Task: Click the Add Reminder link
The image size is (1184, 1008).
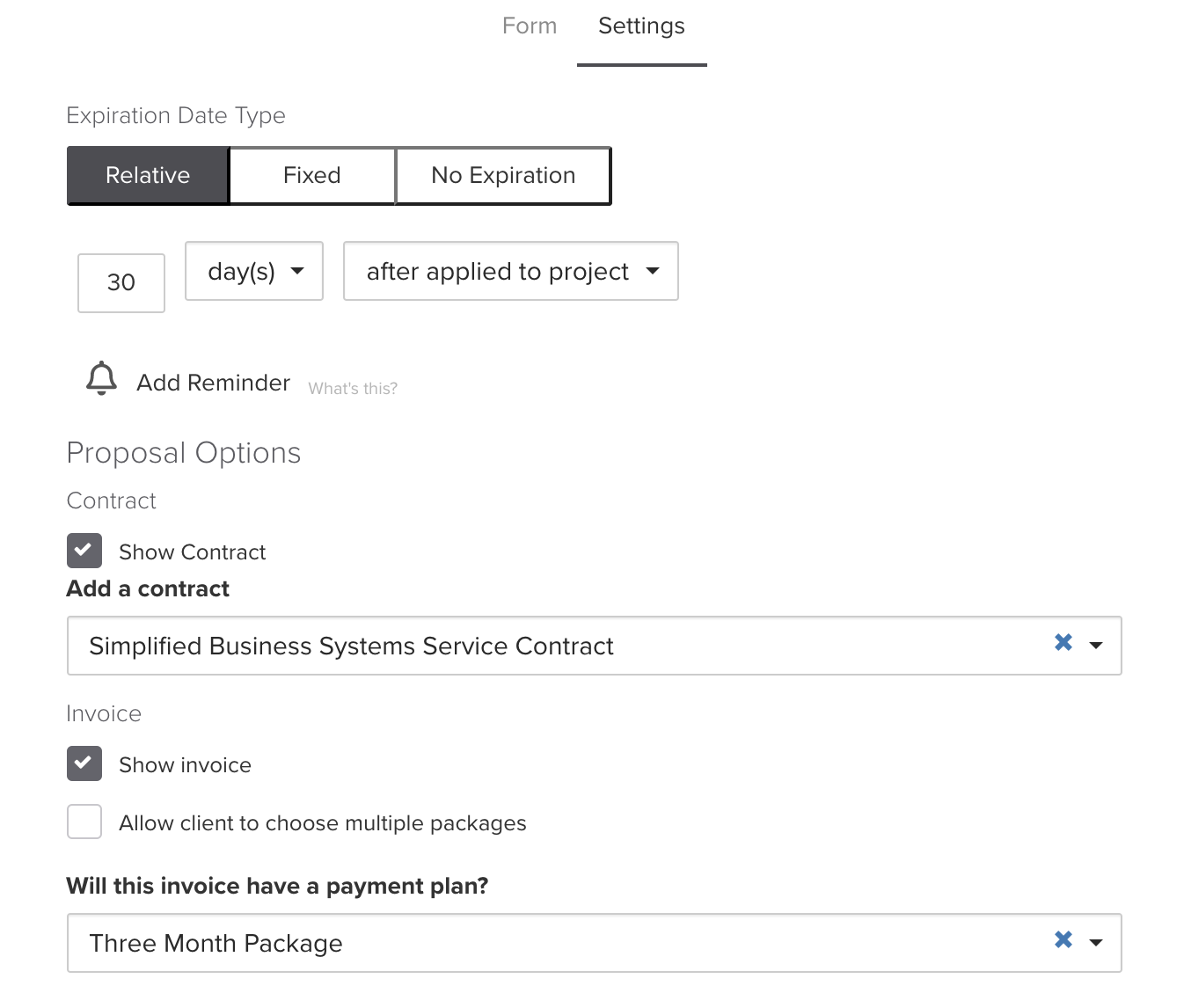Action: pyautogui.click(x=213, y=383)
